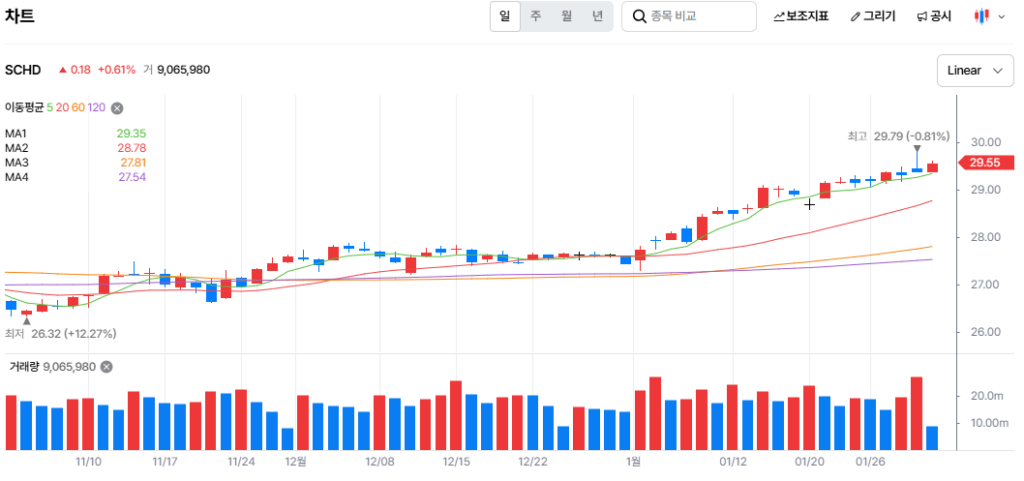Screen dimensions: 1024x481
Task: Switch to yearly 년 interval
Action: pyautogui.click(x=597, y=16)
